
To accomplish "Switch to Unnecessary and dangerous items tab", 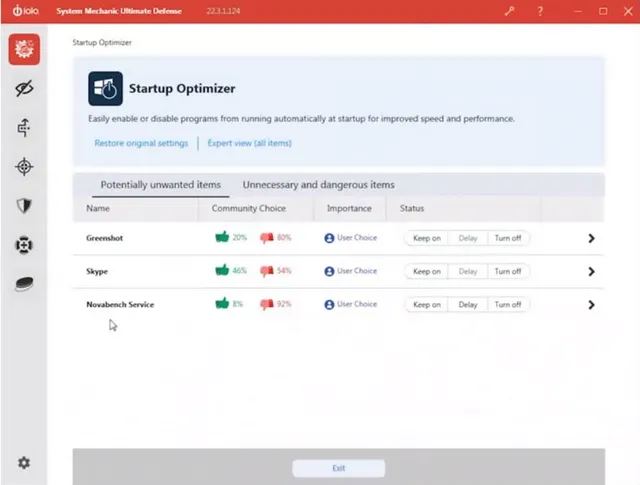I will point(318,185).
